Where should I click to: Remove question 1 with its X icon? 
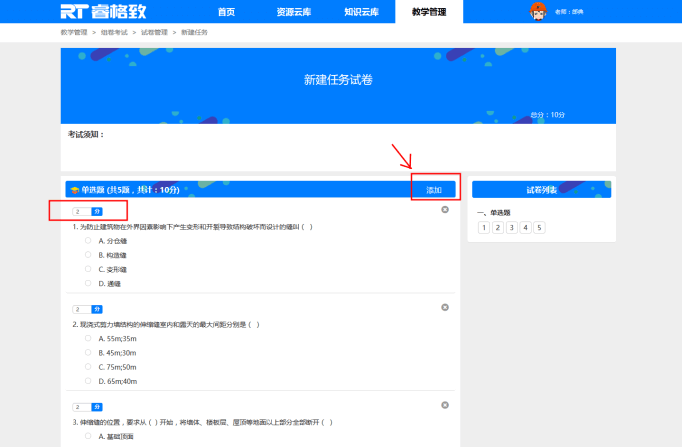click(x=445, y=210)
